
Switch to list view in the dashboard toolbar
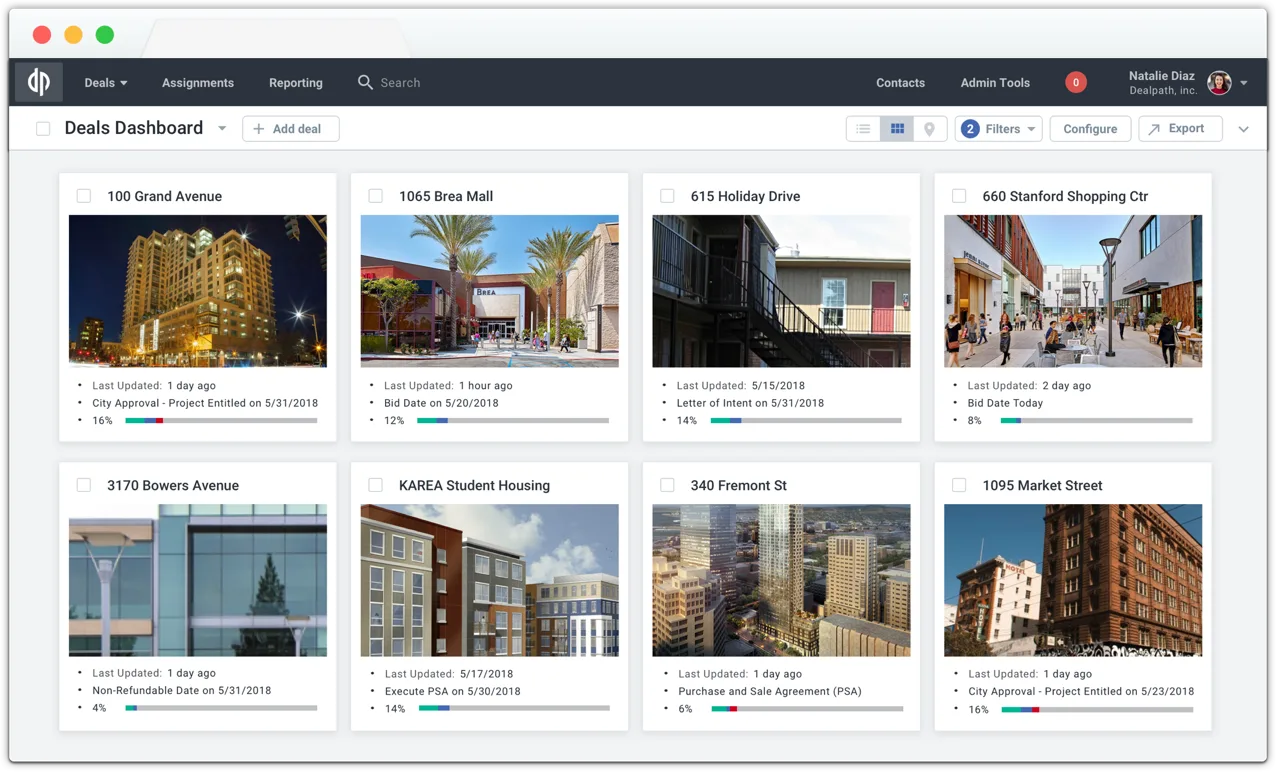[x=862, y=128]
